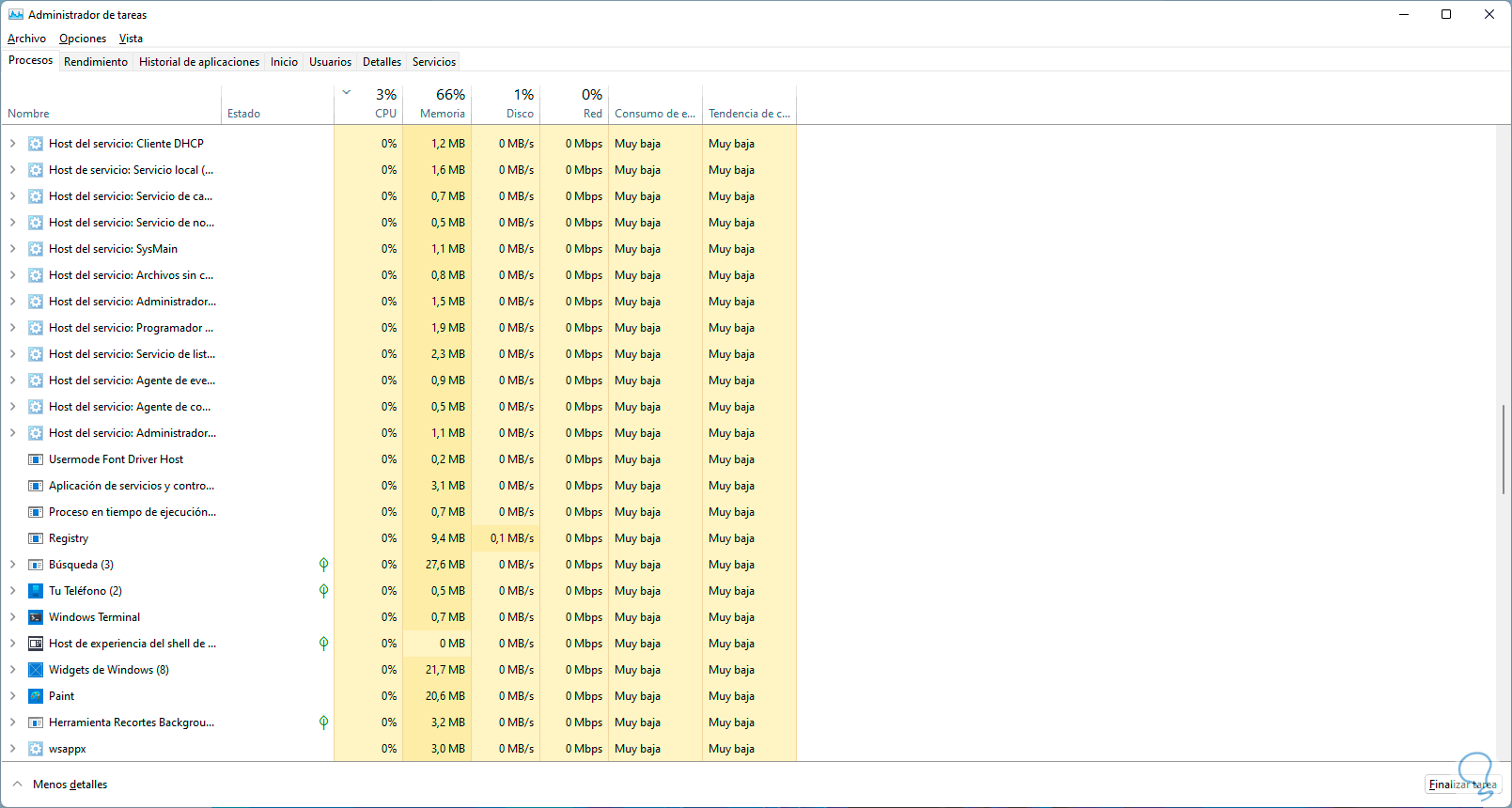This screenshot has height=808, width=1512.
Task: Click the wsappx gear icon
Action: [x=36, y=749]
